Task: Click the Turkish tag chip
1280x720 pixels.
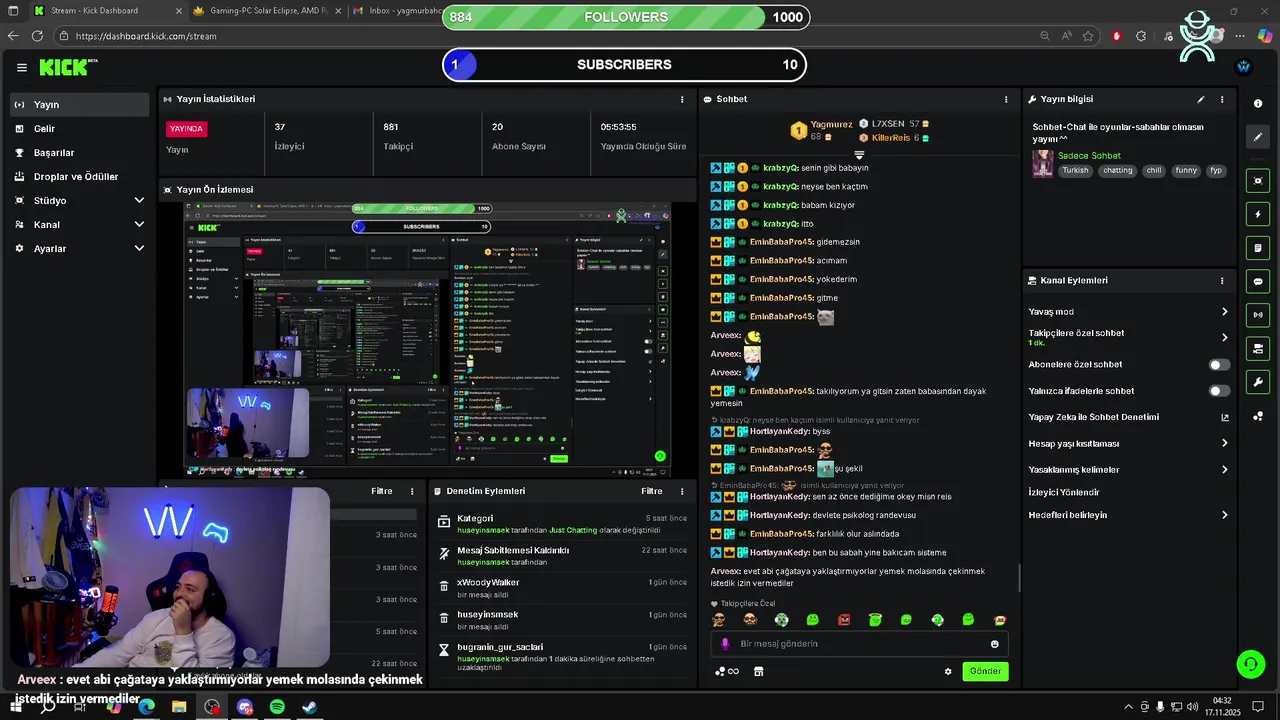Action: [1075, 170]
